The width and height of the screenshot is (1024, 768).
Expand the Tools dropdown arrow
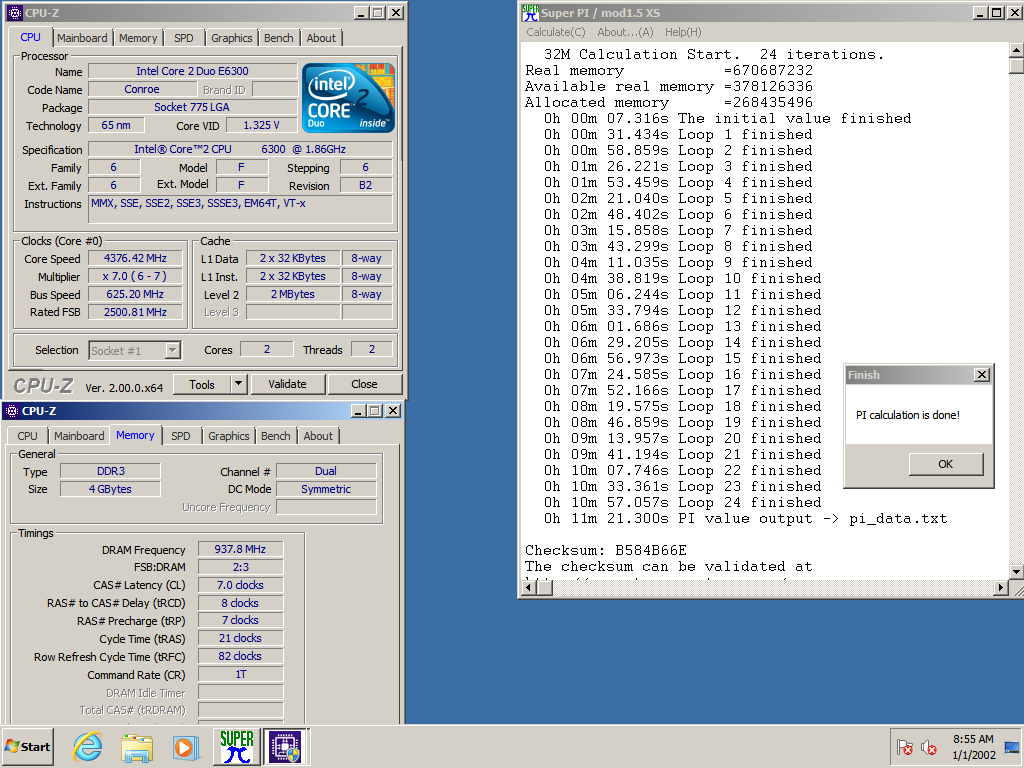pos(238,385)
